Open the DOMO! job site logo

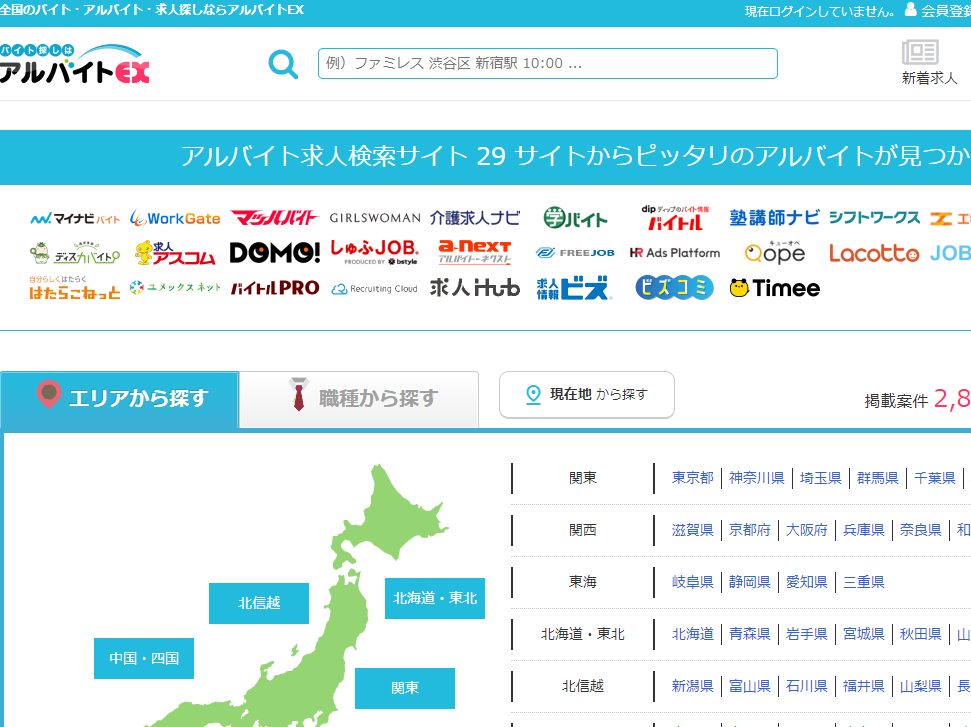275,253
